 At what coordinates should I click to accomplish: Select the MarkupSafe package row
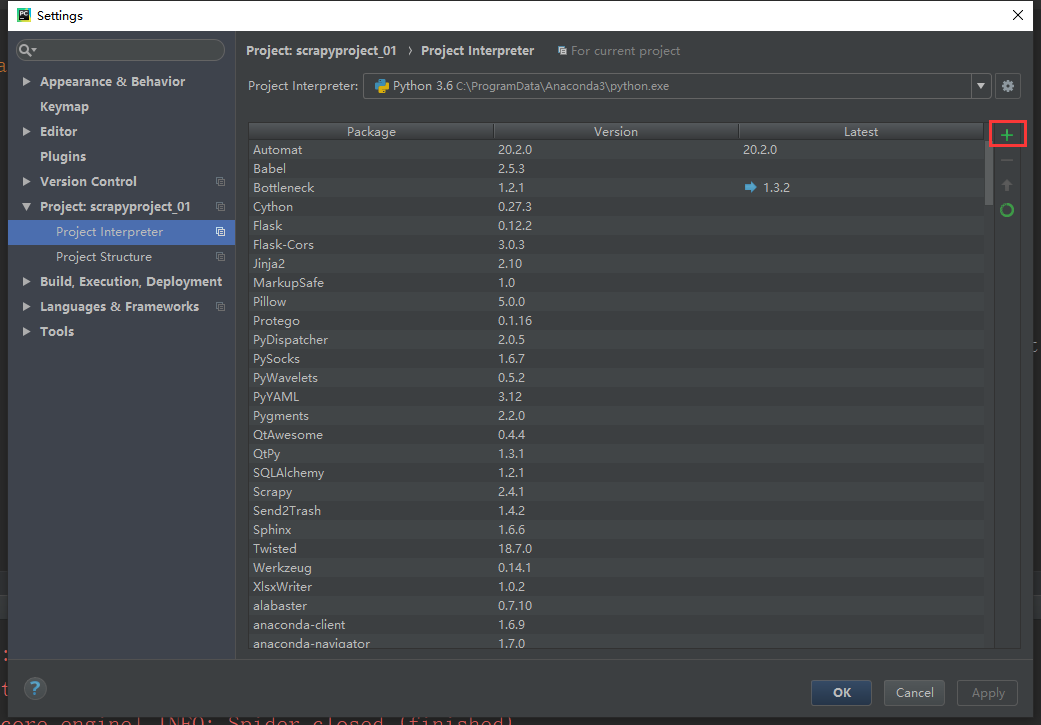(616, 283)
